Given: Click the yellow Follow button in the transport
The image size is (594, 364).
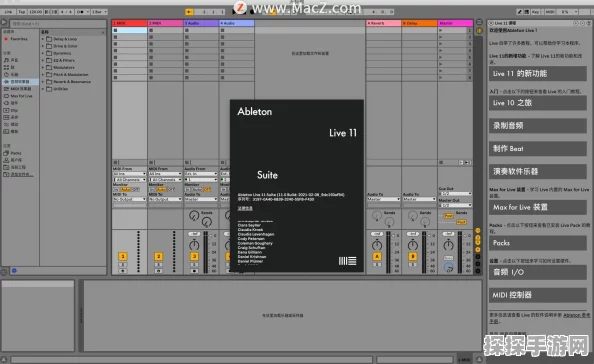Looking at the screenshot, I should tap(189, 12).
